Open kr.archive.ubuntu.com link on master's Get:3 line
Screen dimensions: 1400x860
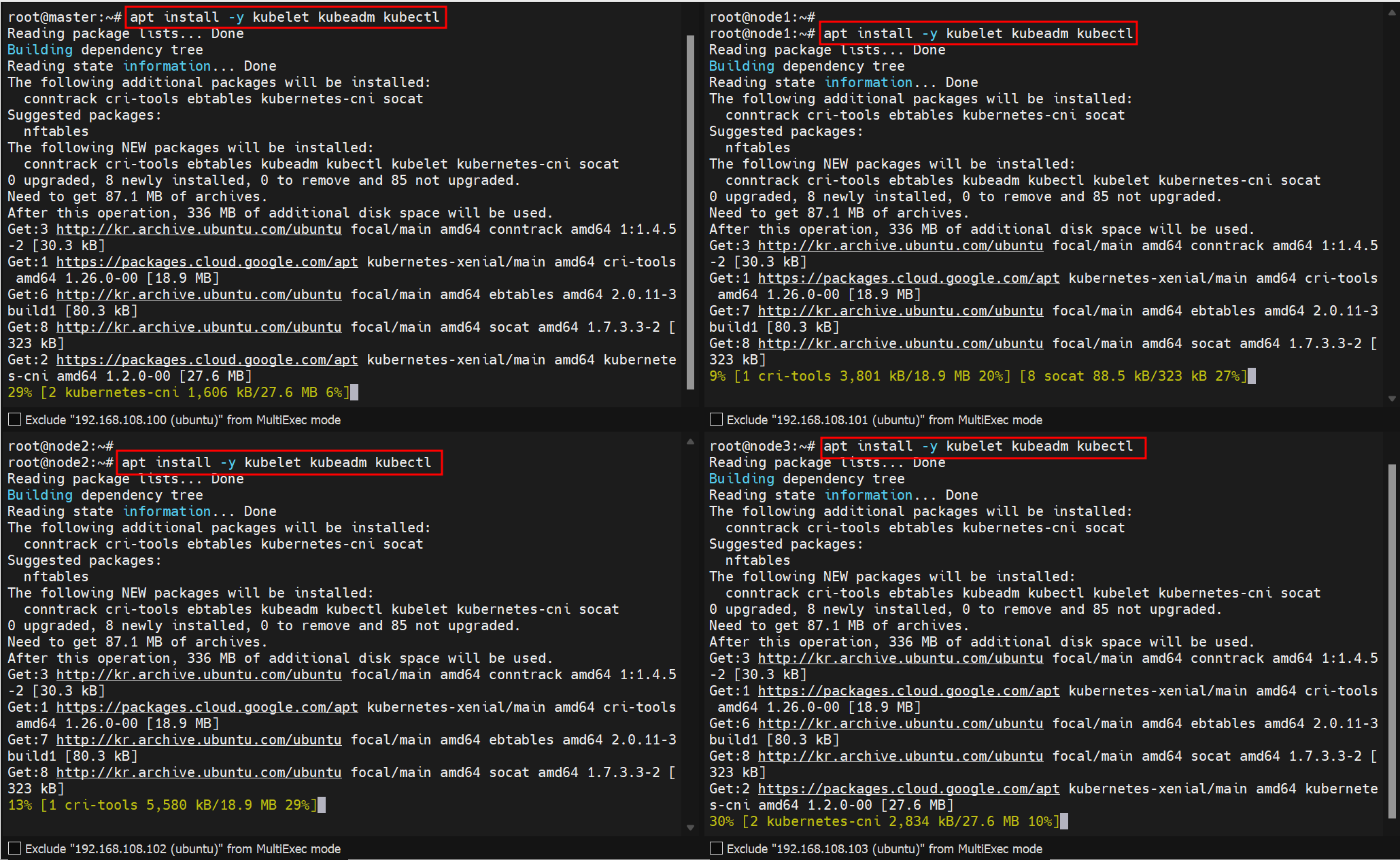(199, 229)
